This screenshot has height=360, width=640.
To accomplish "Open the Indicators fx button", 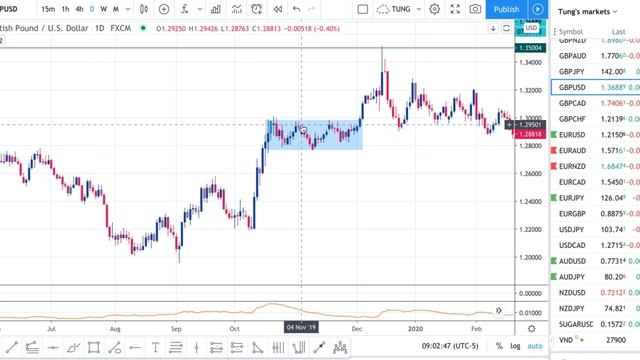I will pyautogui.click(x=184, y=9).
